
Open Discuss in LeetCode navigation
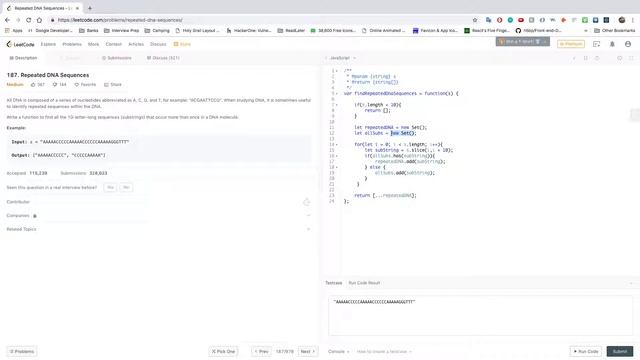[158, 44]
